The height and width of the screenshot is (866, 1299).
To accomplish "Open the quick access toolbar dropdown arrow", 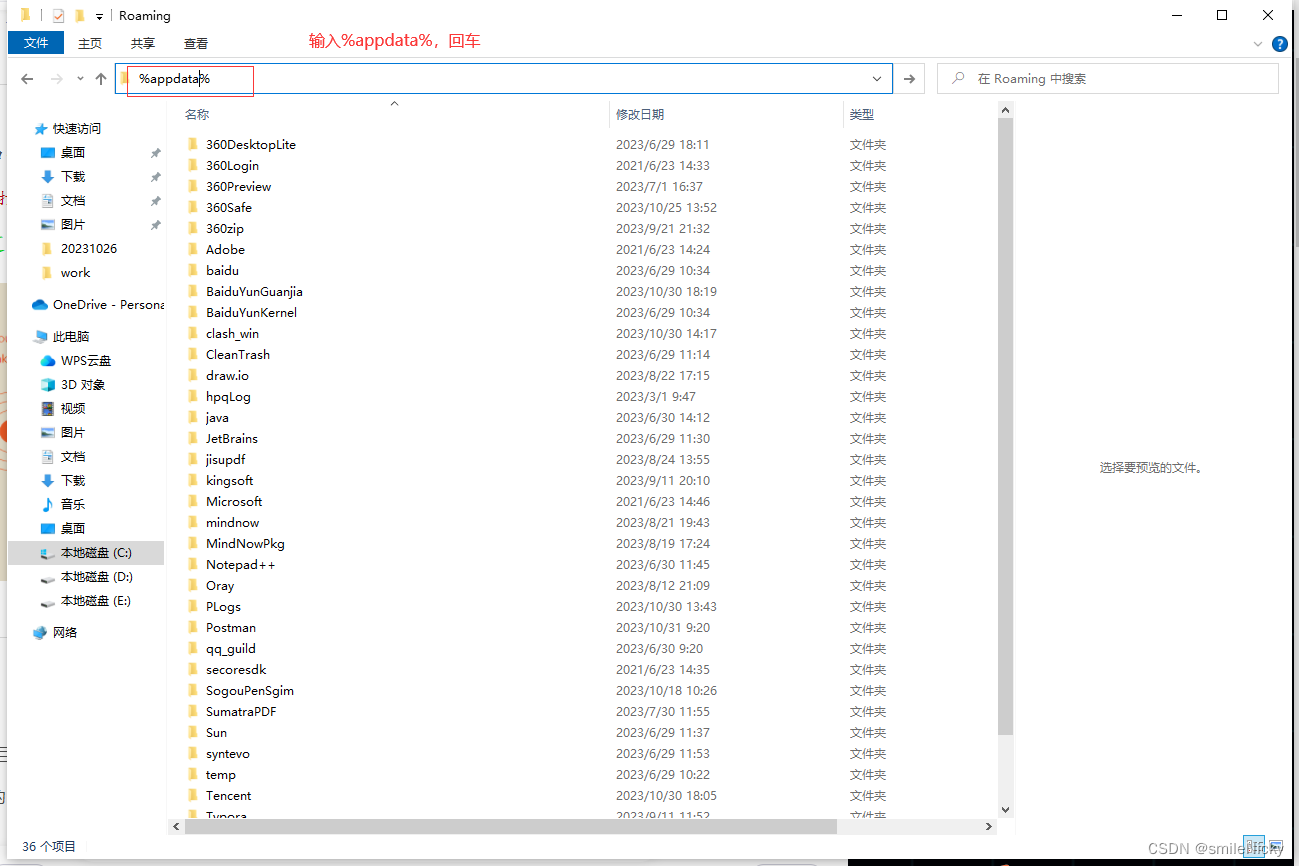I will click(x=99, y=16).
